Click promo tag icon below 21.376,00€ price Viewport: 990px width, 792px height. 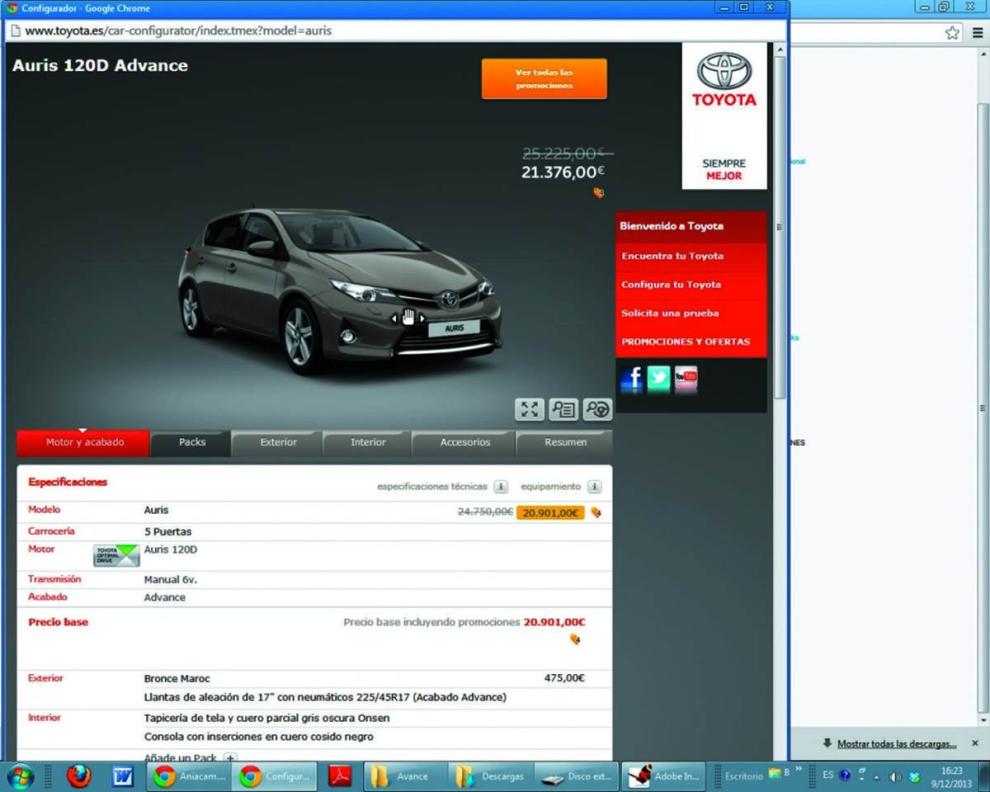click(x=599, y=193)
